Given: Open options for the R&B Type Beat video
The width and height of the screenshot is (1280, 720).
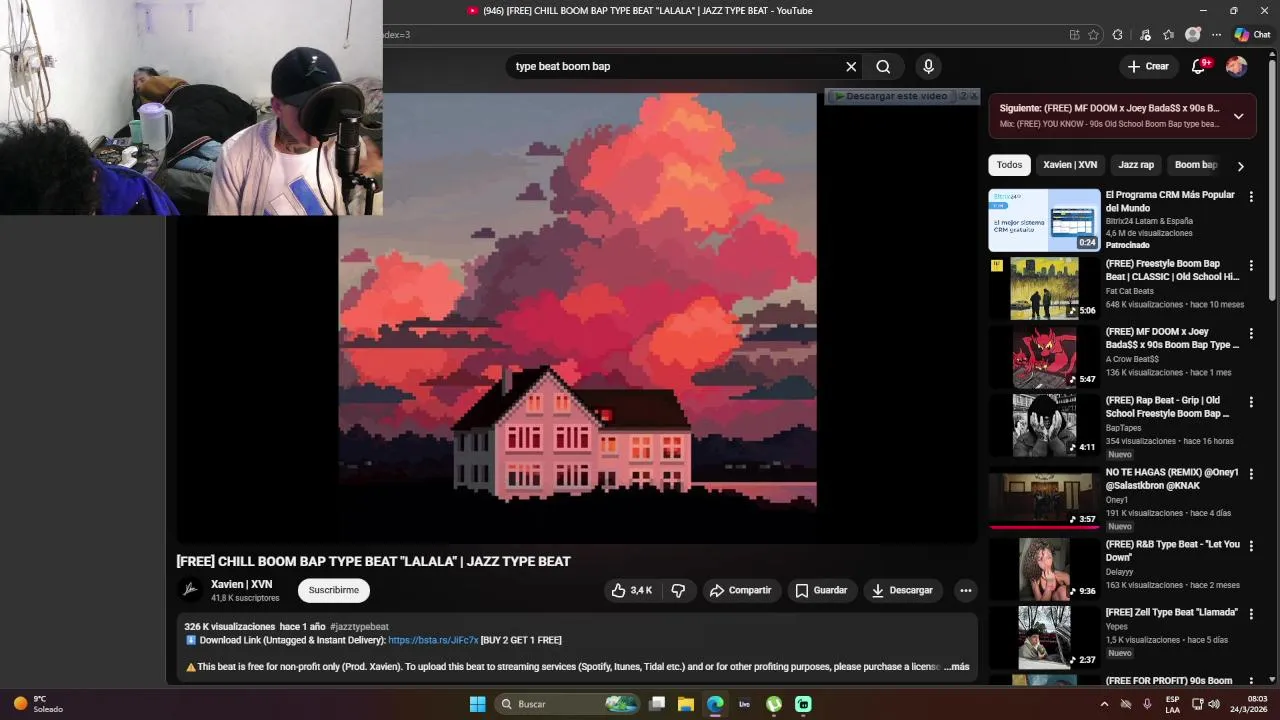Looking at the screenshot, I should point(1250,546).
